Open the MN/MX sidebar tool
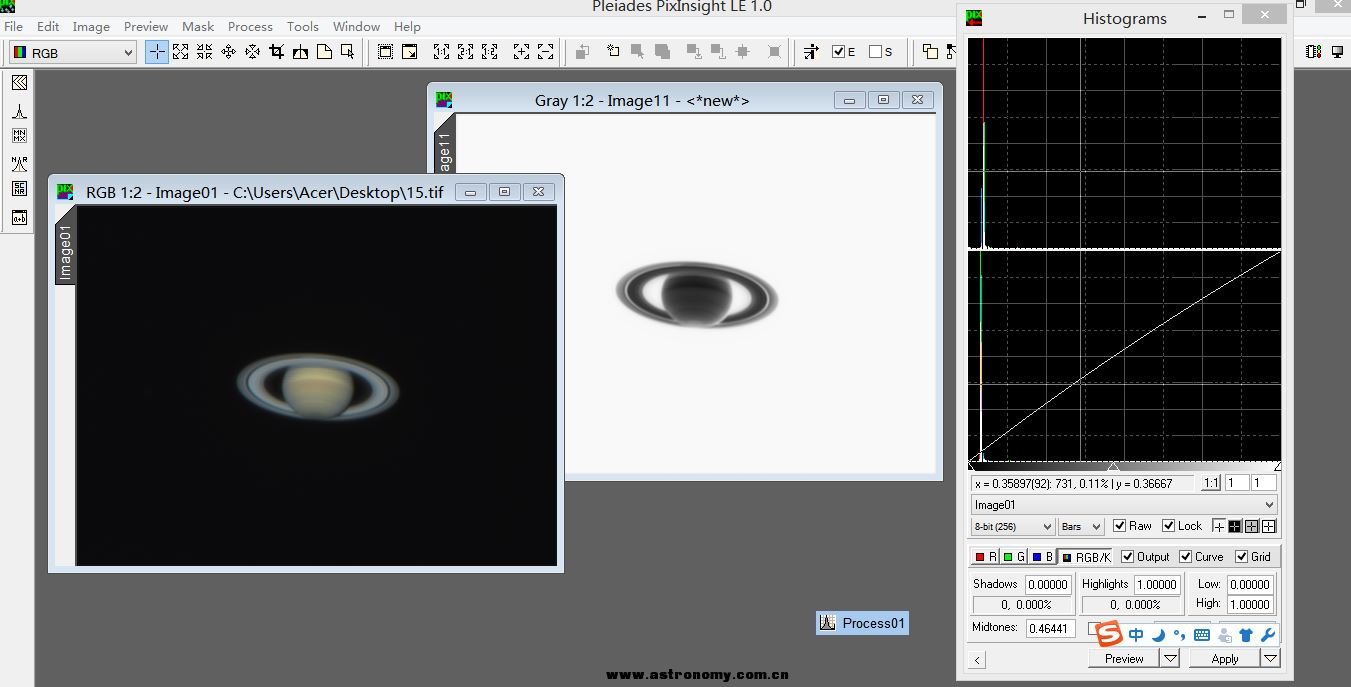This screenshot has width=1351, height=687. (x=19, y=137)
